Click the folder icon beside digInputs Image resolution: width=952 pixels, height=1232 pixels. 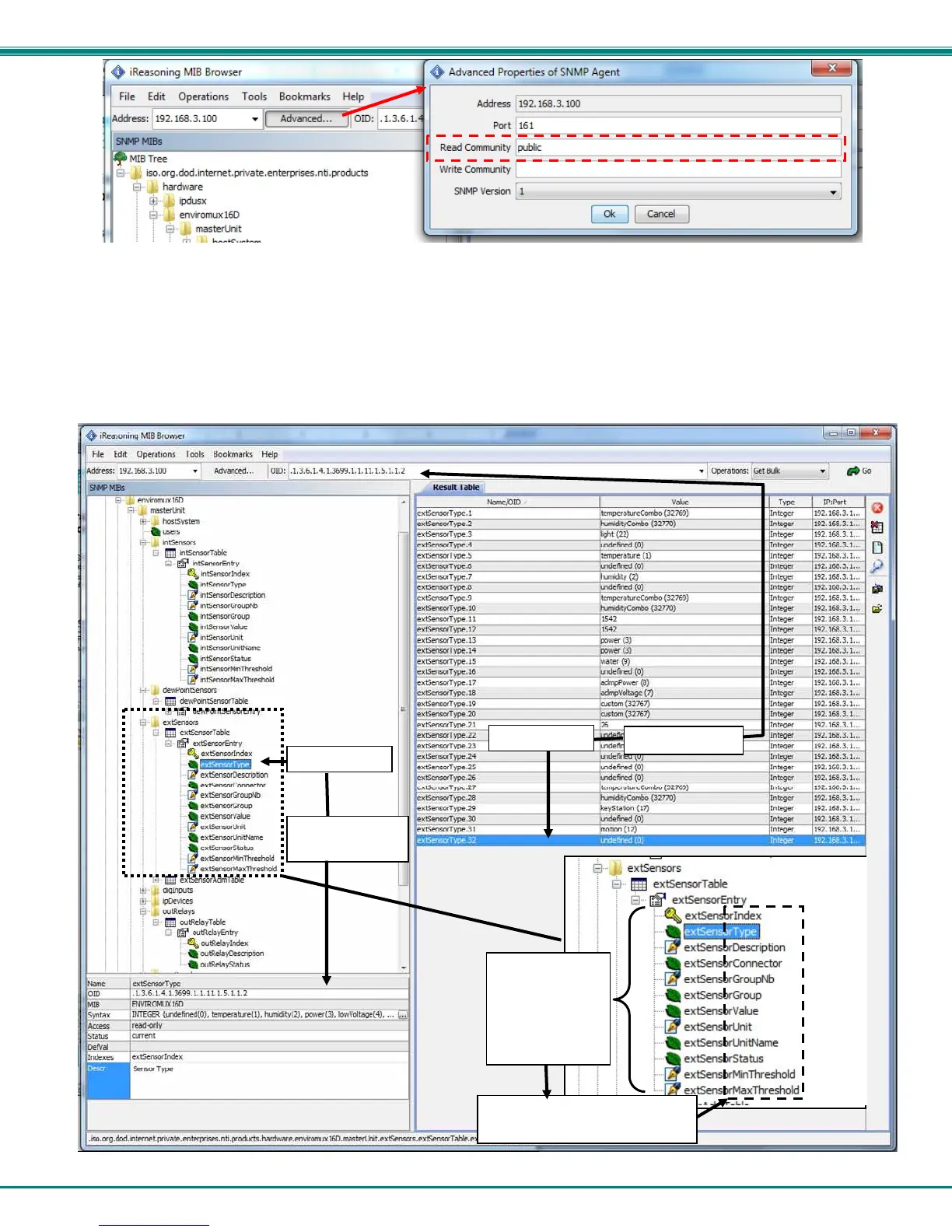155,891
